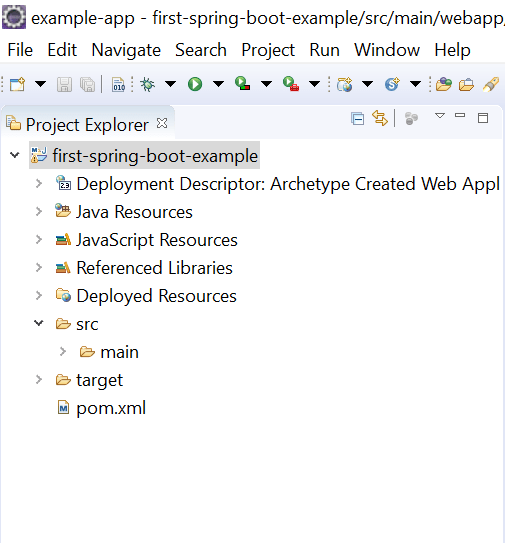Select Deployed Resources item

(157, 296)
